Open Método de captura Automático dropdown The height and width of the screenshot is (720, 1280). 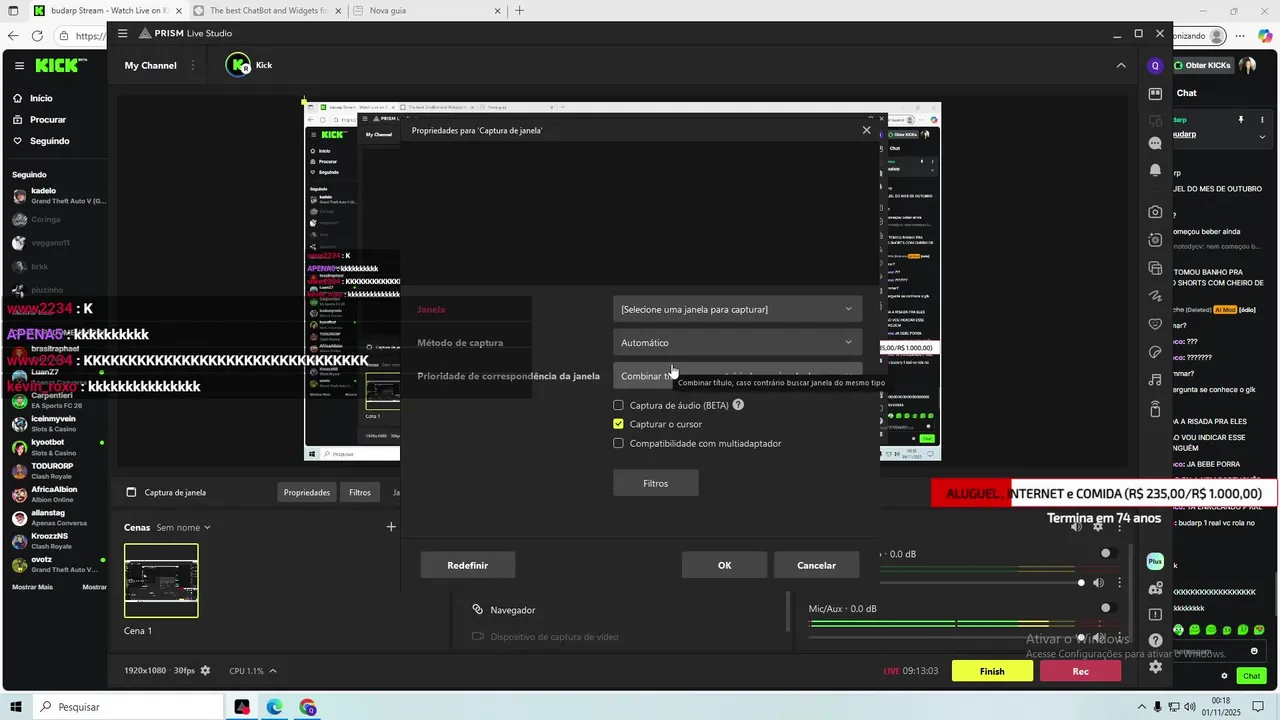[737, 342]
